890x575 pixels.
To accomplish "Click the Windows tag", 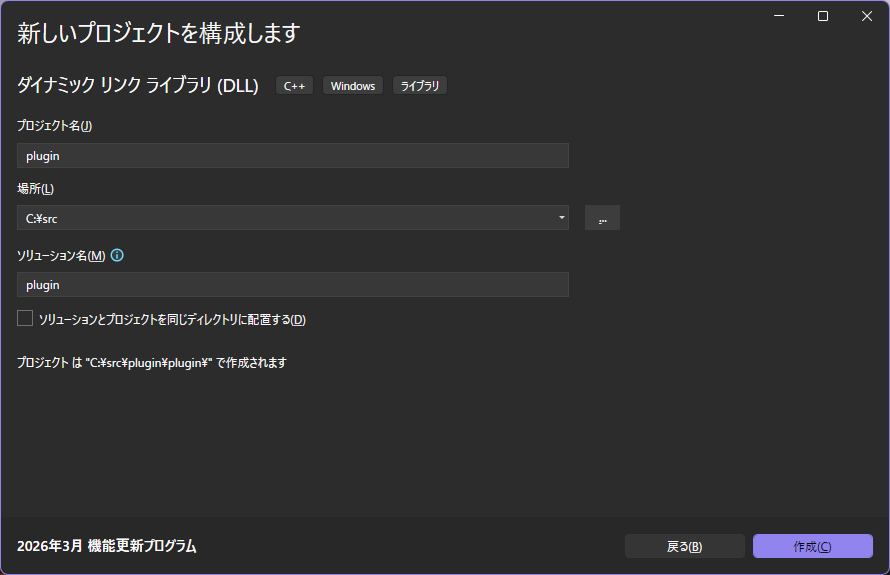I will tap(352, 86).
